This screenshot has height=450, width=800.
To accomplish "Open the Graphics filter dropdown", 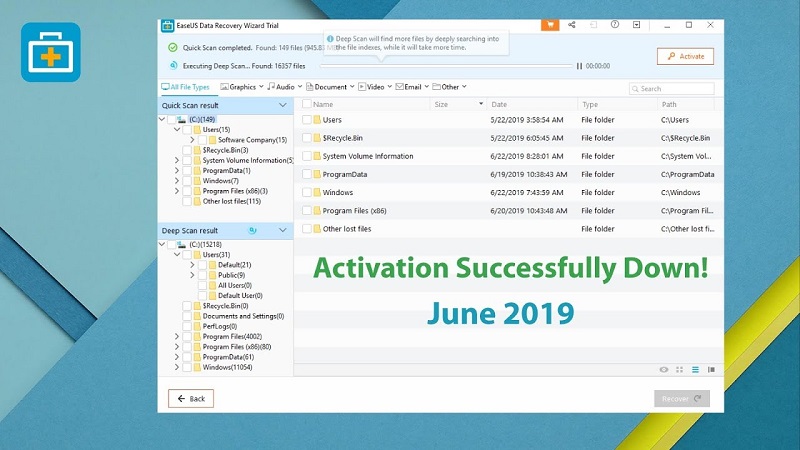I will pos(242,87).
